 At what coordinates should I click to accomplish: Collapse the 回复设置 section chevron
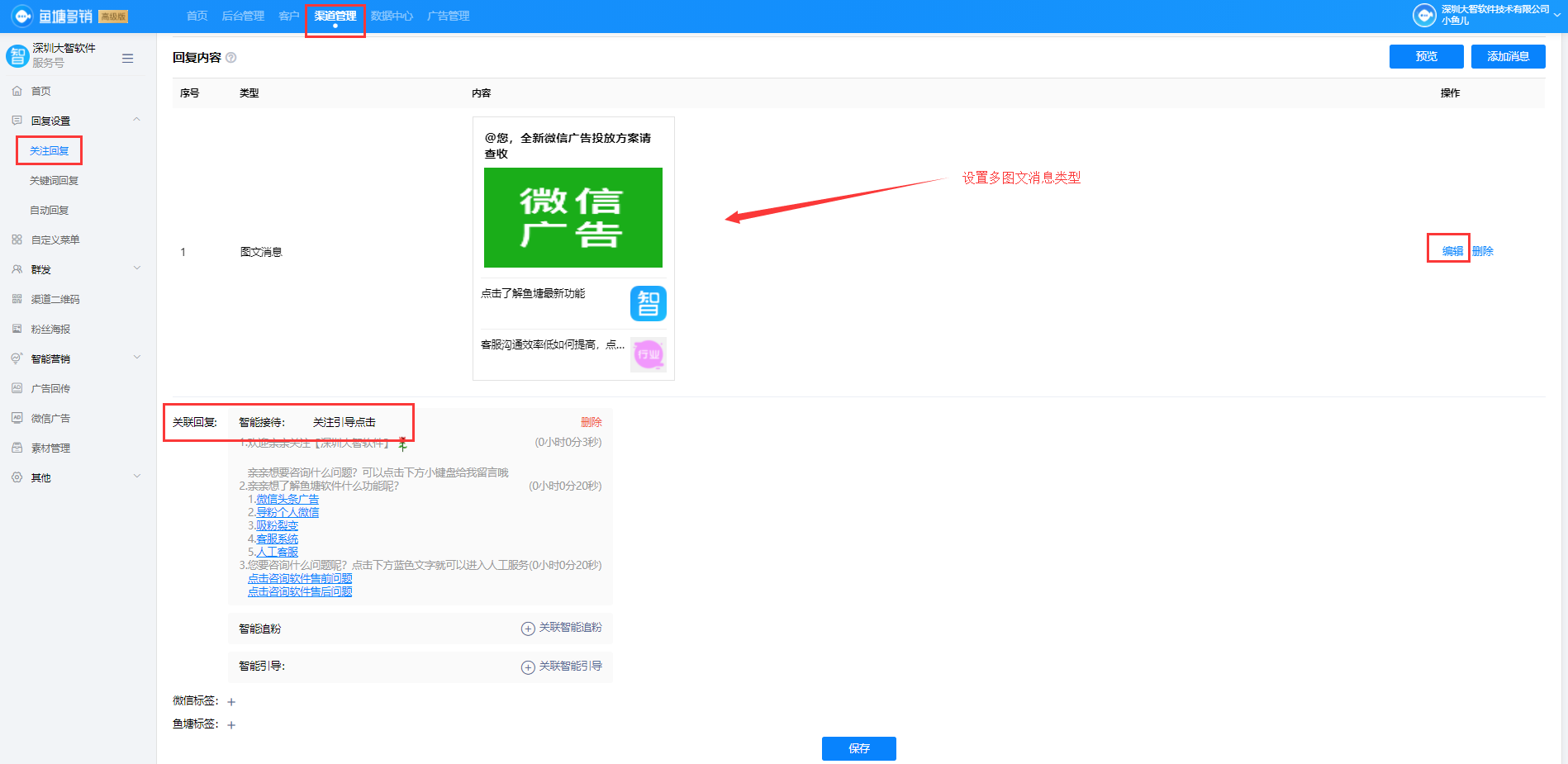click(137, 120)
